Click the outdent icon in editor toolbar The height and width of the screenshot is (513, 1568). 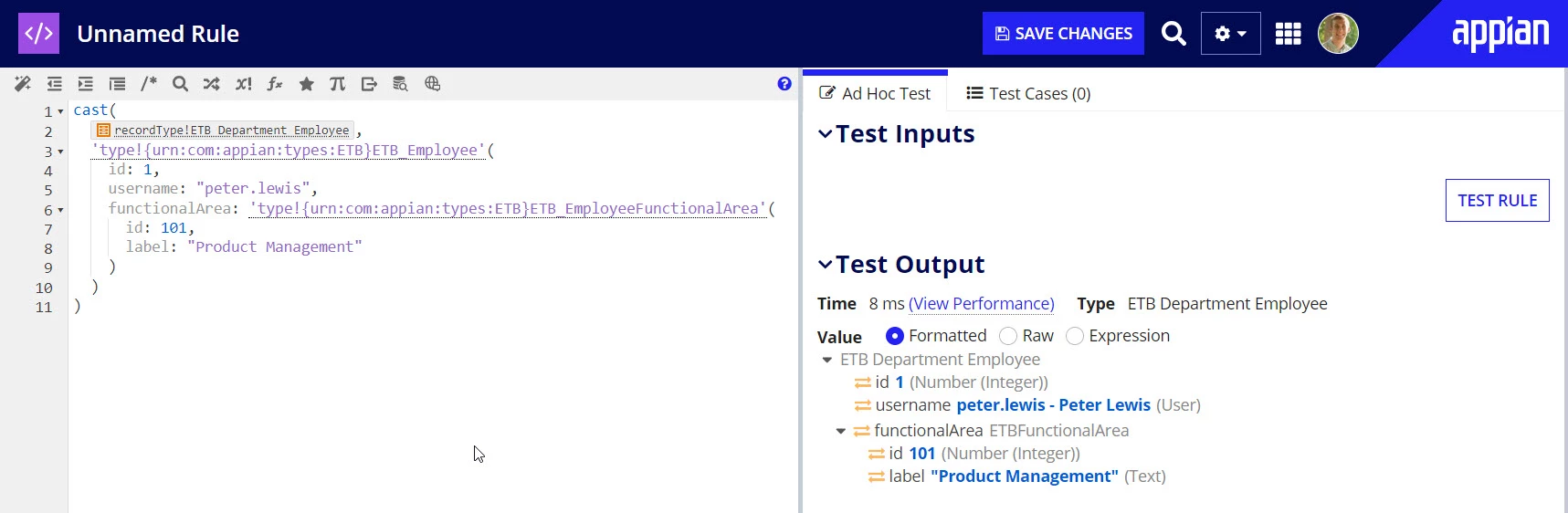tap(55, 84)
